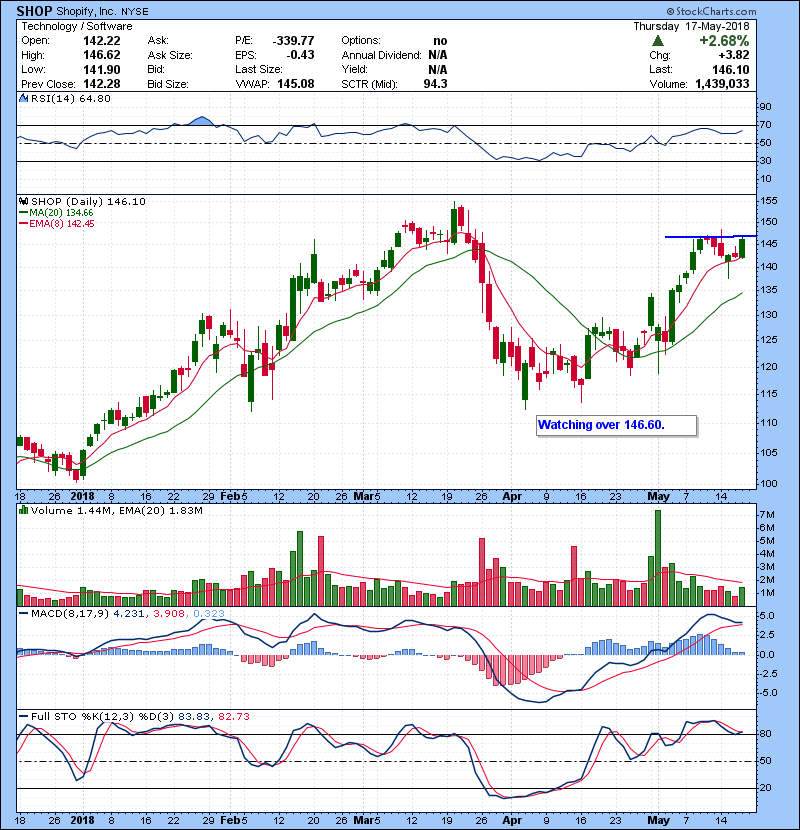Click the 7M volume axis label
The height and width of the screenshot is (830, 800).
click(x=767, y=515)
